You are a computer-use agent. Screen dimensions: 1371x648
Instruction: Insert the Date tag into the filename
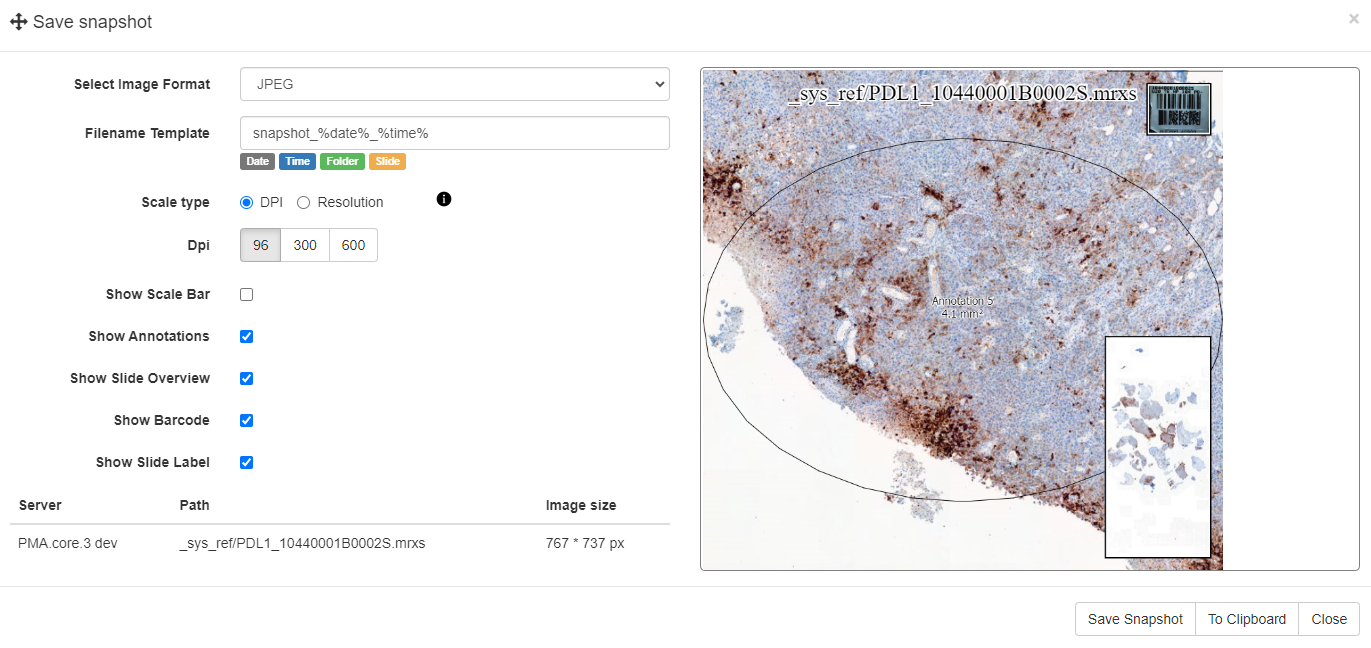257,161
